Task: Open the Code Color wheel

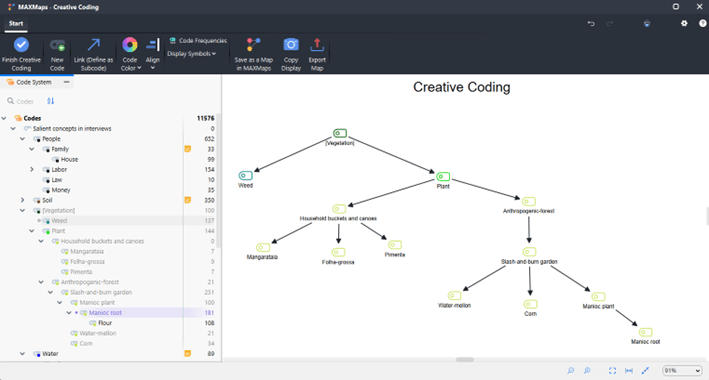Action: [x=130, y=45]
